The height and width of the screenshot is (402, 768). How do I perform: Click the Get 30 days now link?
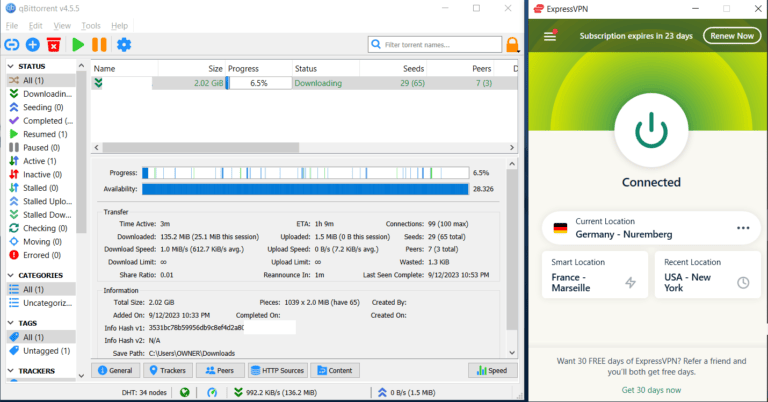click(x=651, y=390)
